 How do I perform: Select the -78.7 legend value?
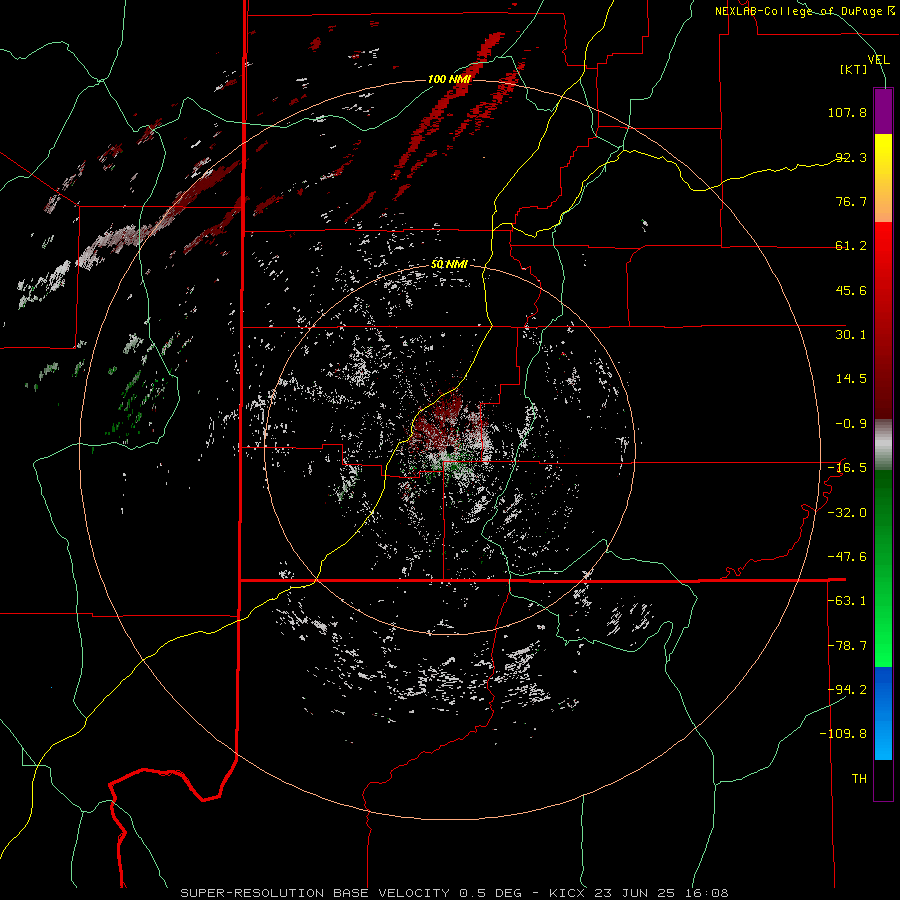847,646
